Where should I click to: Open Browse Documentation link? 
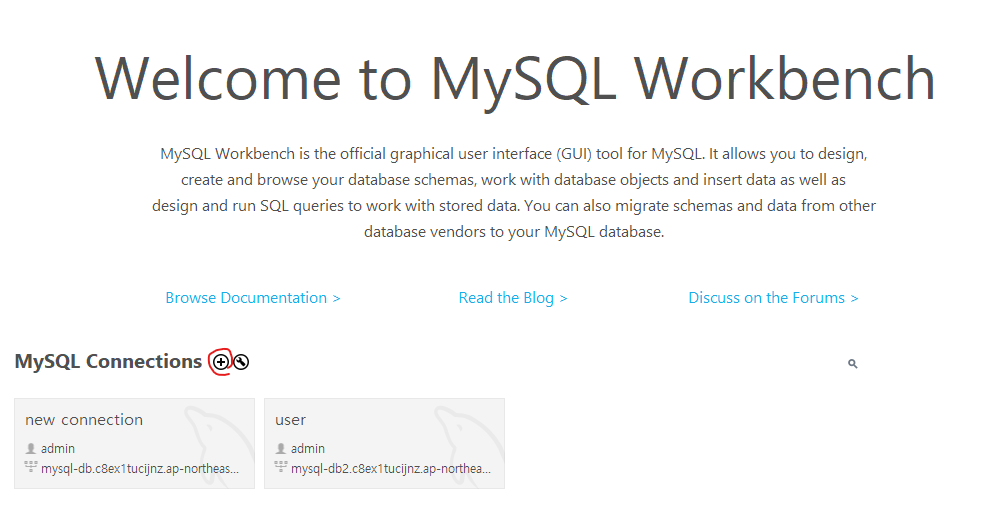[x=253, y=298]
